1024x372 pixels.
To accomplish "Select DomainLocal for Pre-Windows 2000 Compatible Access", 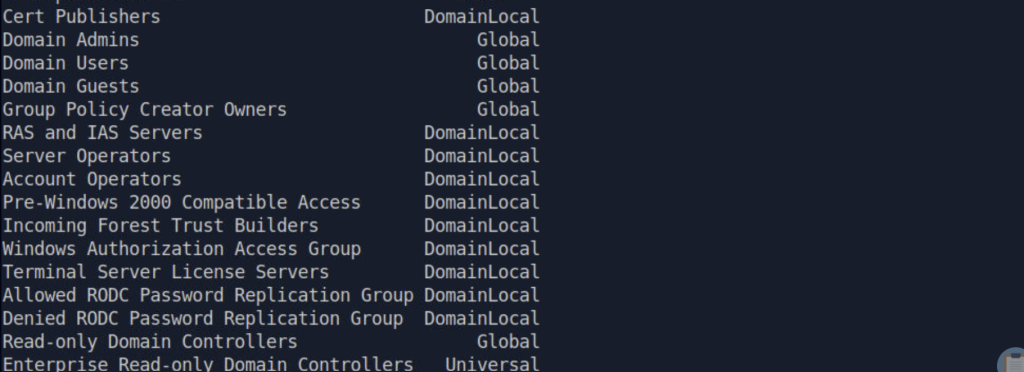I will pyautogui.click(x=482, y=202).
